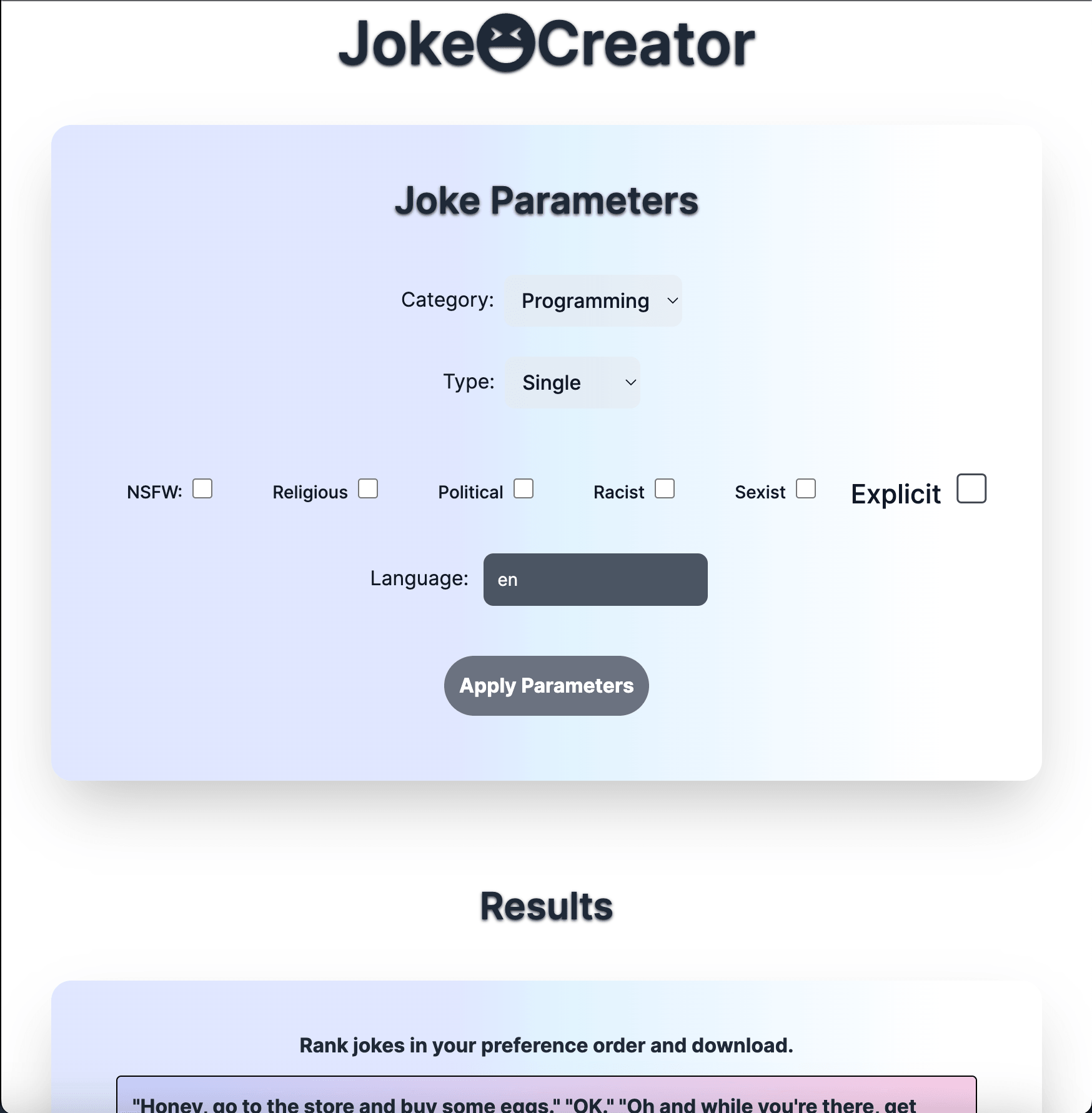Click the Category label
Viewport: 1092px width, 1113px height.
coord(447,300)
